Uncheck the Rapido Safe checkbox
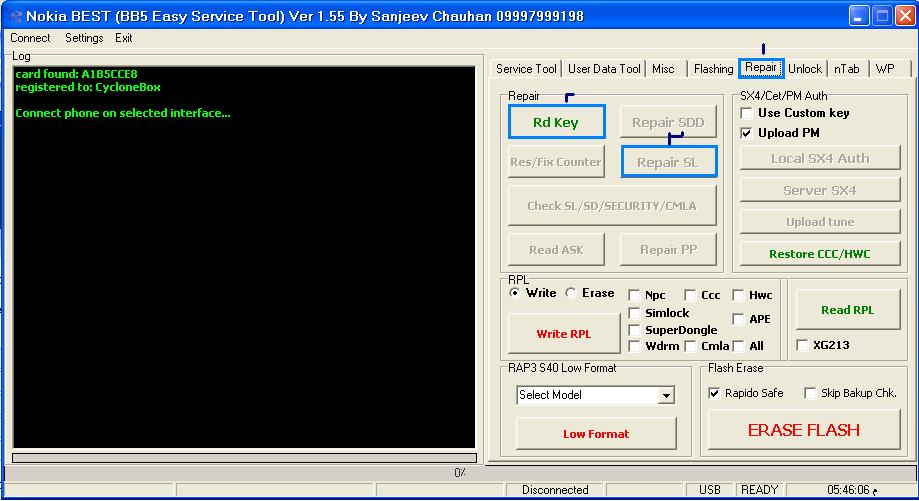The image size is (919, 501). pos(714,393)
